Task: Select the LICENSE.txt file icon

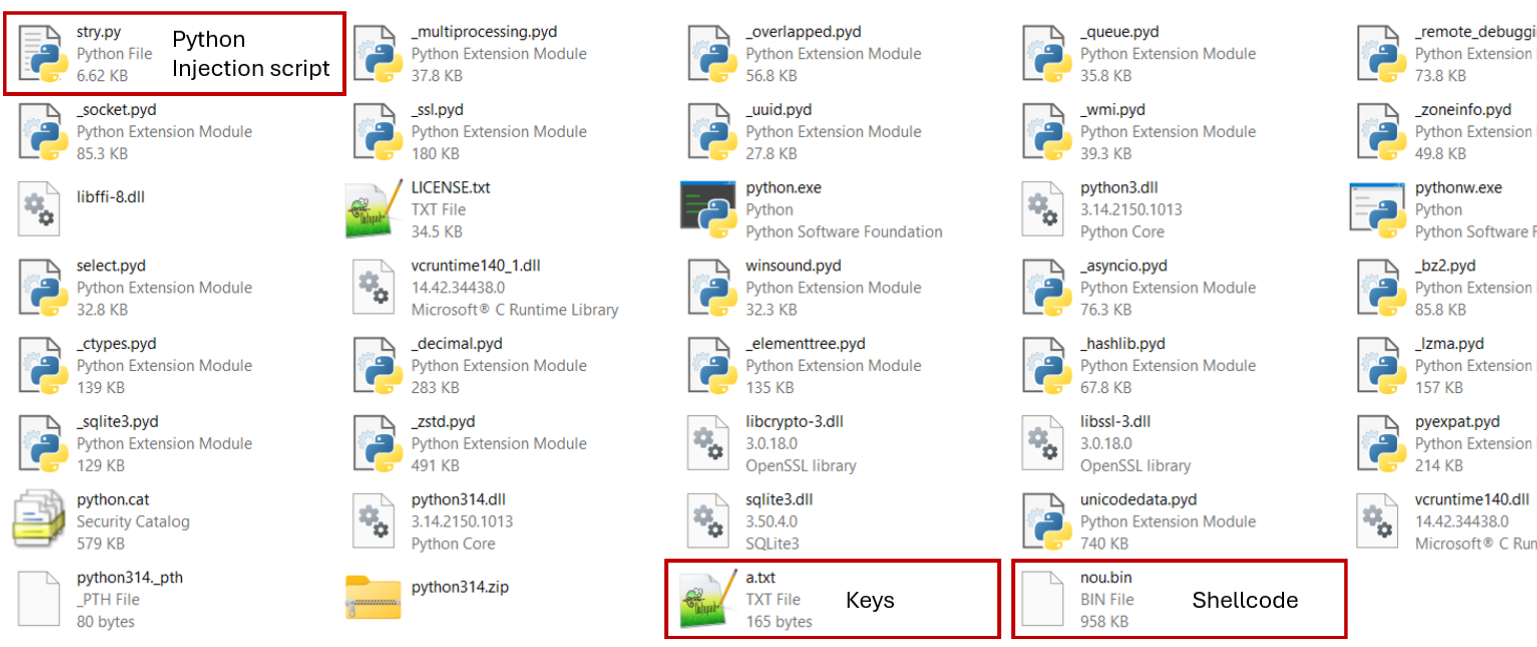Action: pos(374,210)
